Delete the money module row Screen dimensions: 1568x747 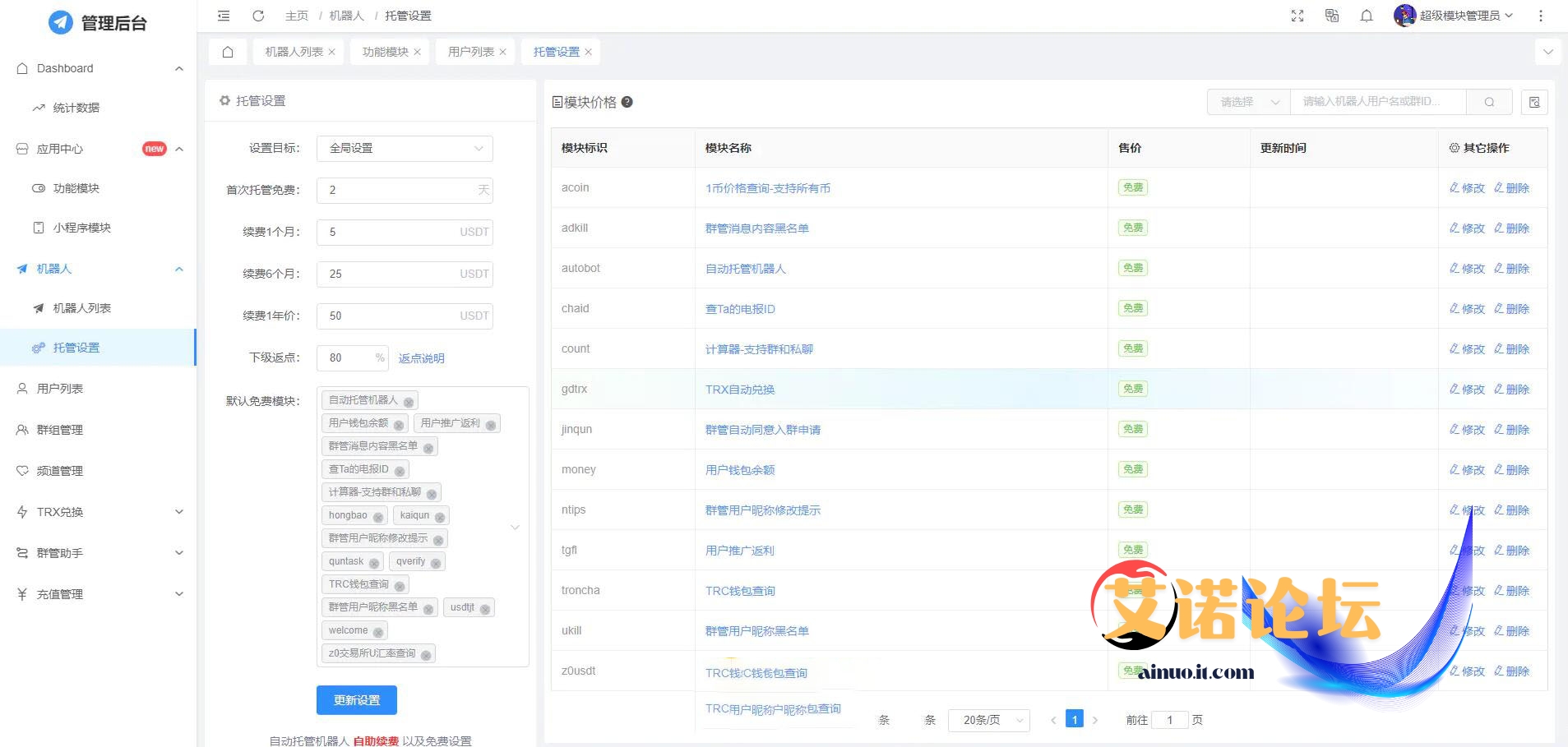point(1511,470)
